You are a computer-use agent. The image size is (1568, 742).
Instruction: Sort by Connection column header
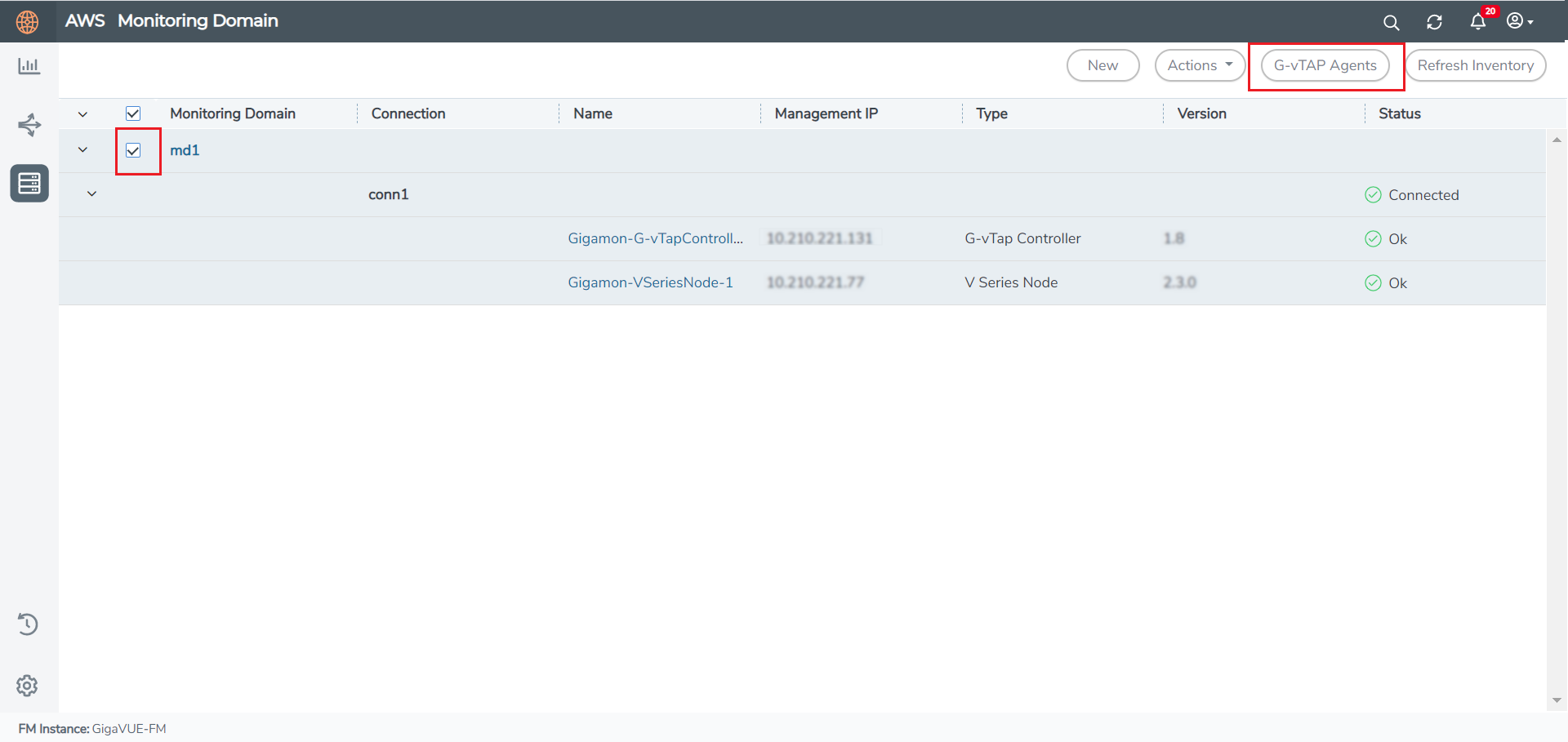point(408,113)
